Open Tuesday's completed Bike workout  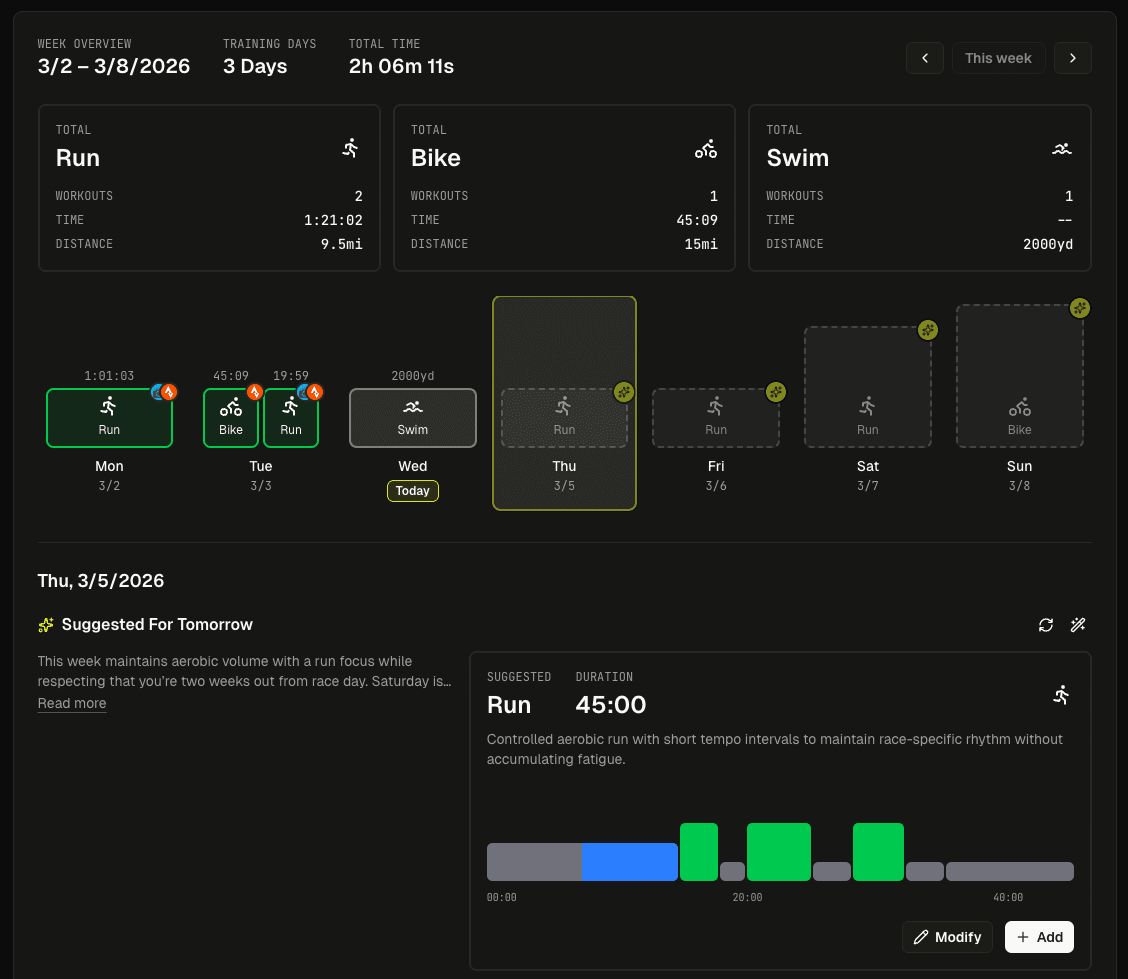(231, 418)
